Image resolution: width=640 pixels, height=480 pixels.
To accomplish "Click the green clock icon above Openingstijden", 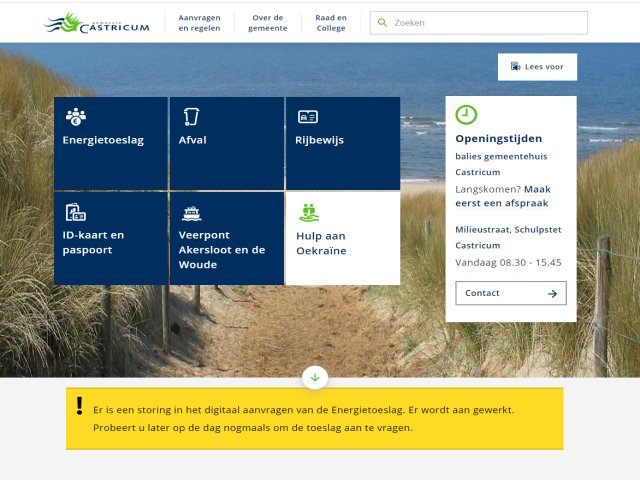I will (466, 115).
